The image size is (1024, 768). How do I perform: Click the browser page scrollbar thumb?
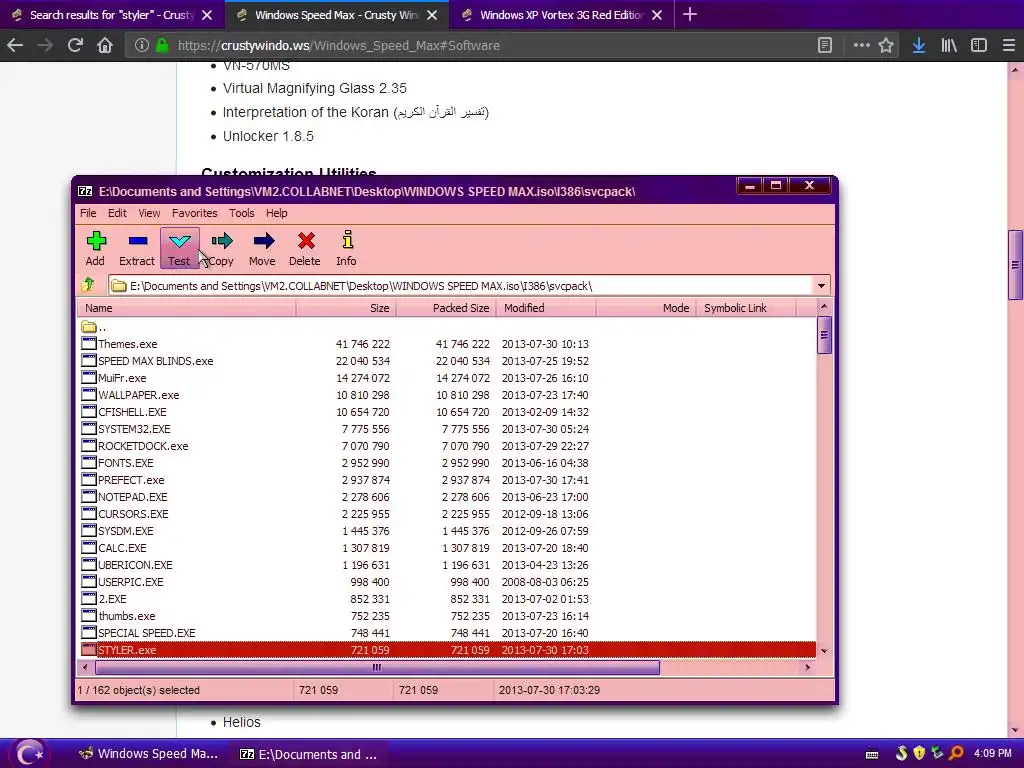1015,264
